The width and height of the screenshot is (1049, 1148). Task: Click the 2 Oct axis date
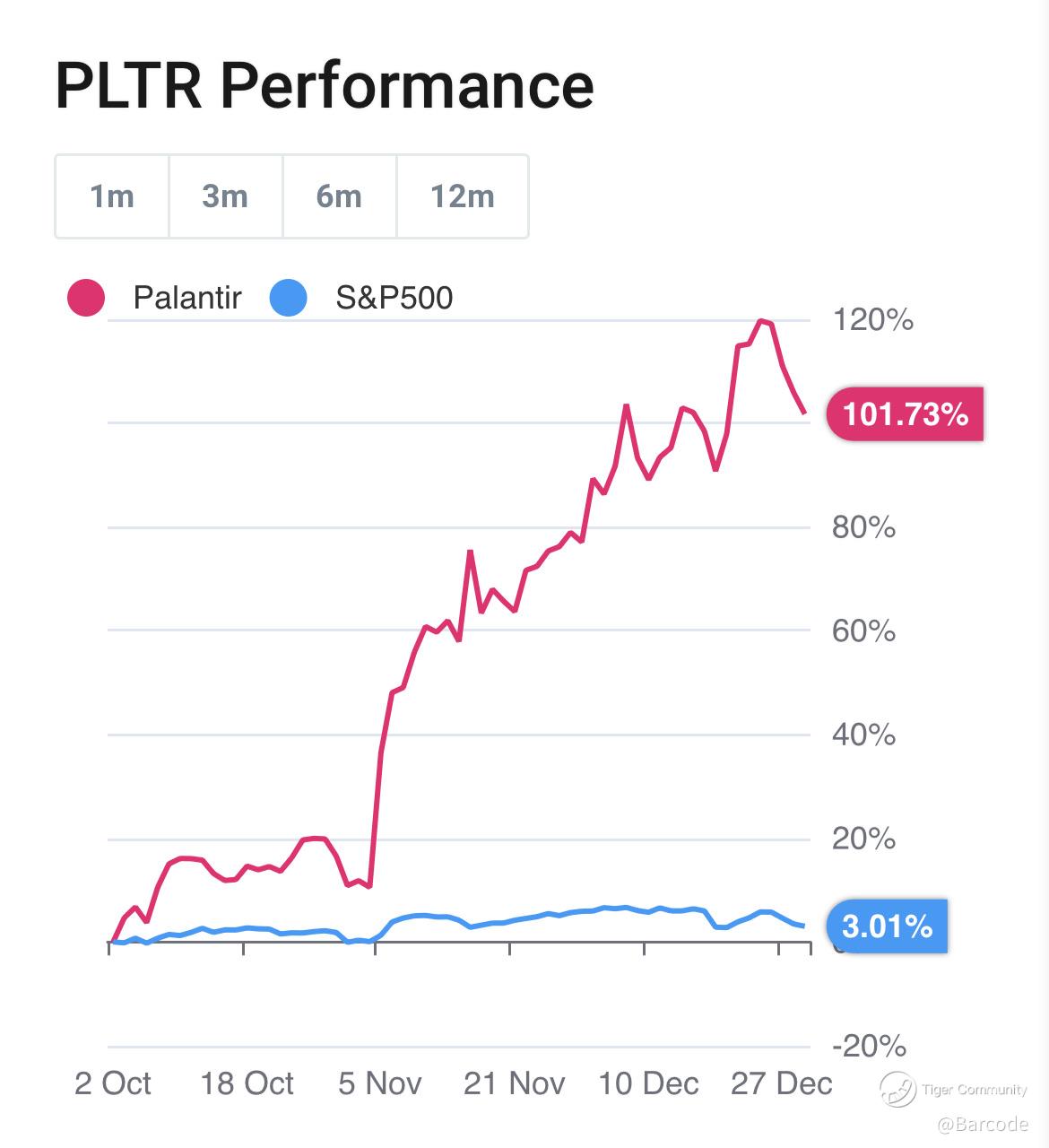coord(113,1083)
